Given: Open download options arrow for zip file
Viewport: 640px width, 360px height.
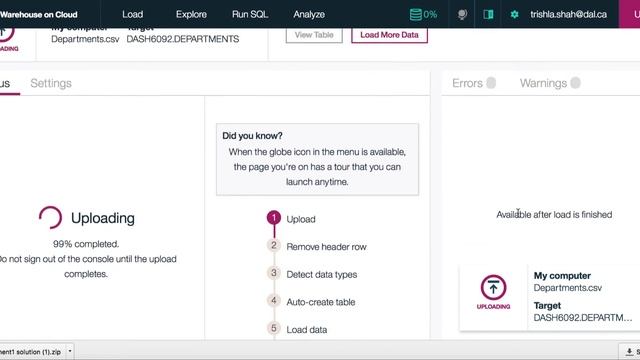Looking at the screenshot, I should [70, 351].
